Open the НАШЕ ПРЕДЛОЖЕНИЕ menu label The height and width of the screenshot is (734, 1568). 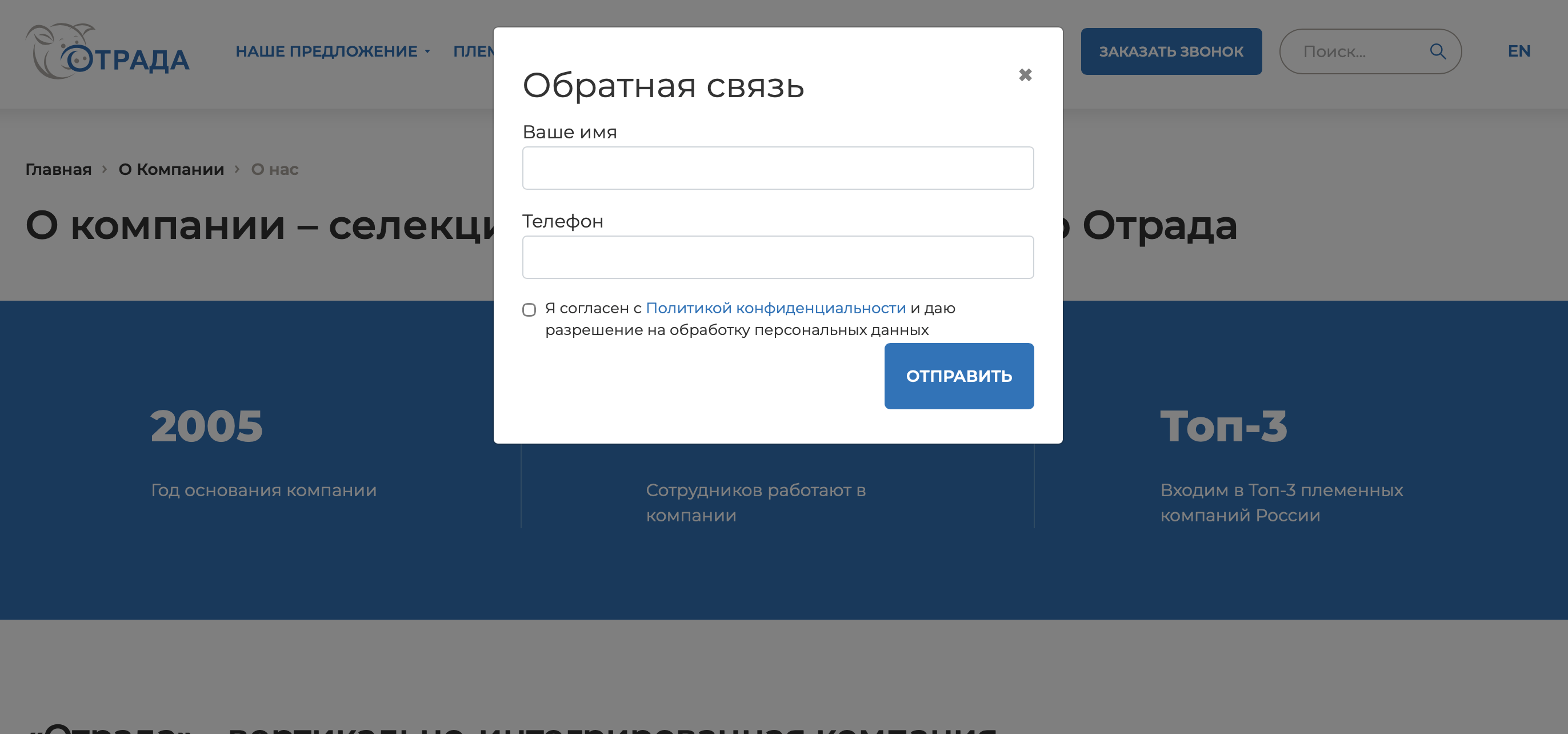pyautogui.click(x=326, y=52)
